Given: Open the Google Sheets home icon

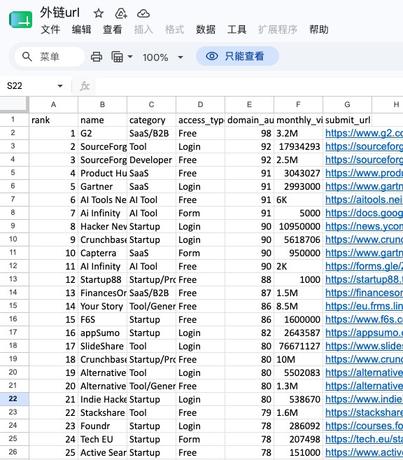Looking at the screenshot, I should (21, 20).
